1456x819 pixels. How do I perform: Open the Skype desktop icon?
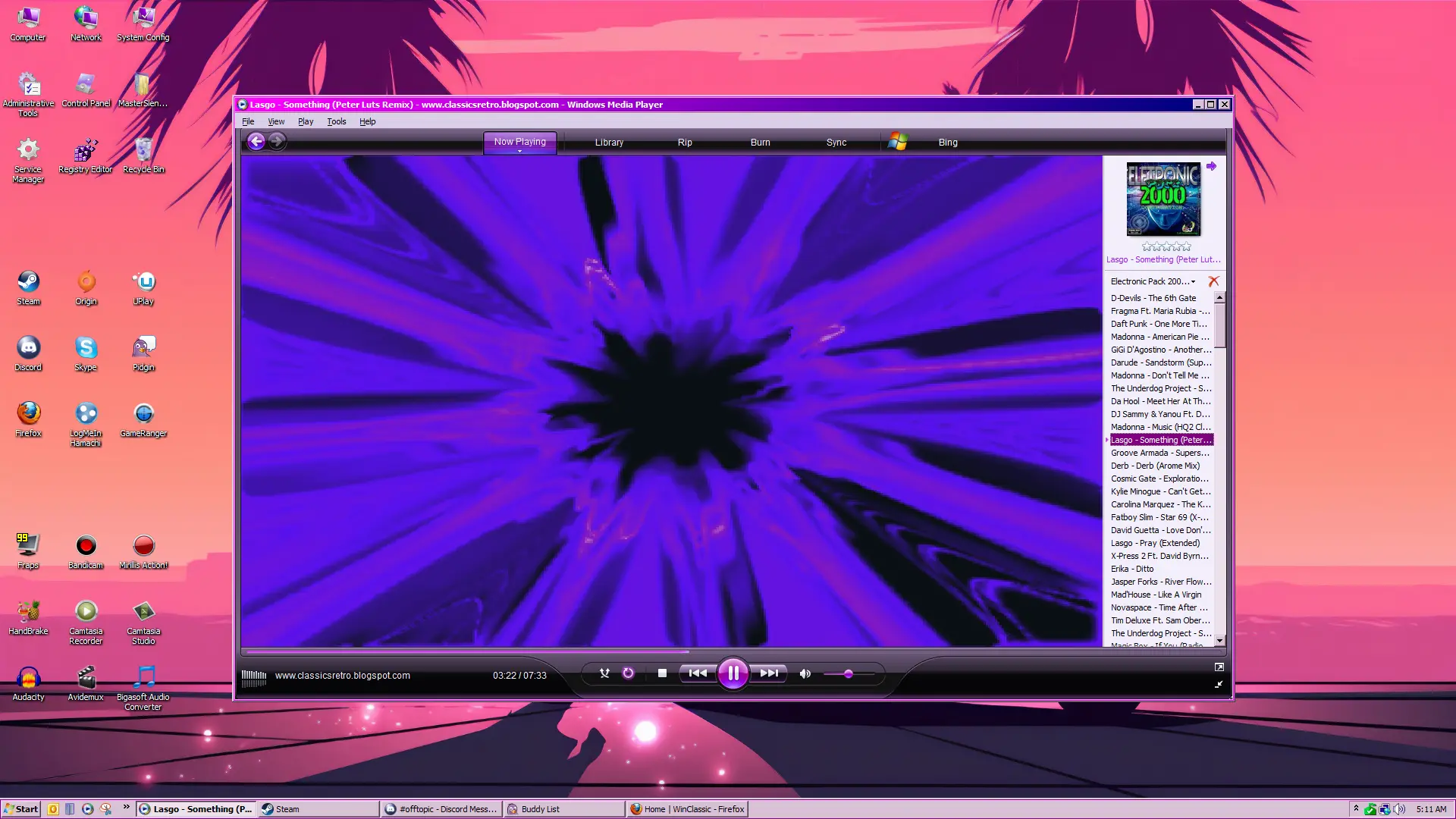tap(86, 353)
